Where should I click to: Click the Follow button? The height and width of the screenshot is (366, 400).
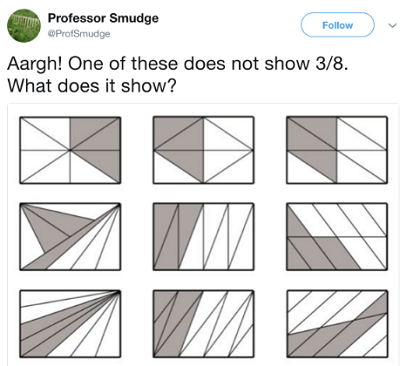(338, 25)
